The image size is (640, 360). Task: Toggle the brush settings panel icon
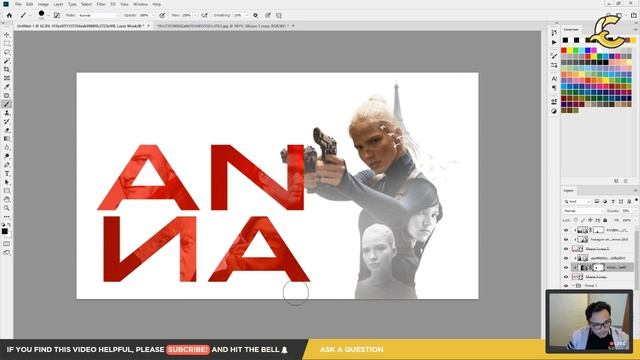click(57, 16)
